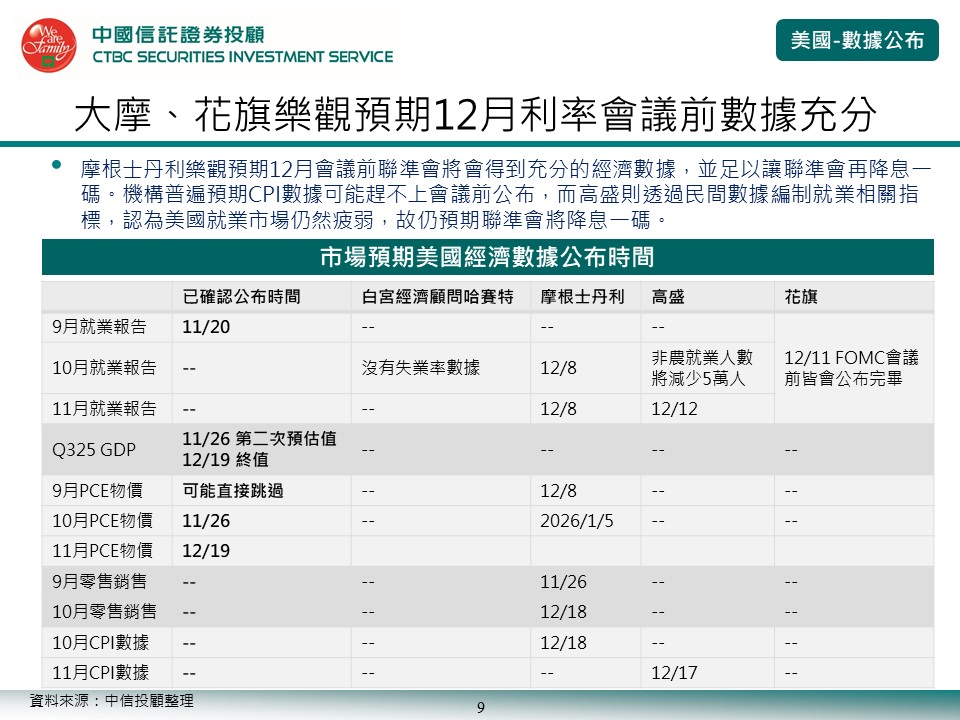The width and height of the screenshot is (960, 720).
Task: Select the slide title about 大摩、花旗
Action: tap(476, 115)
